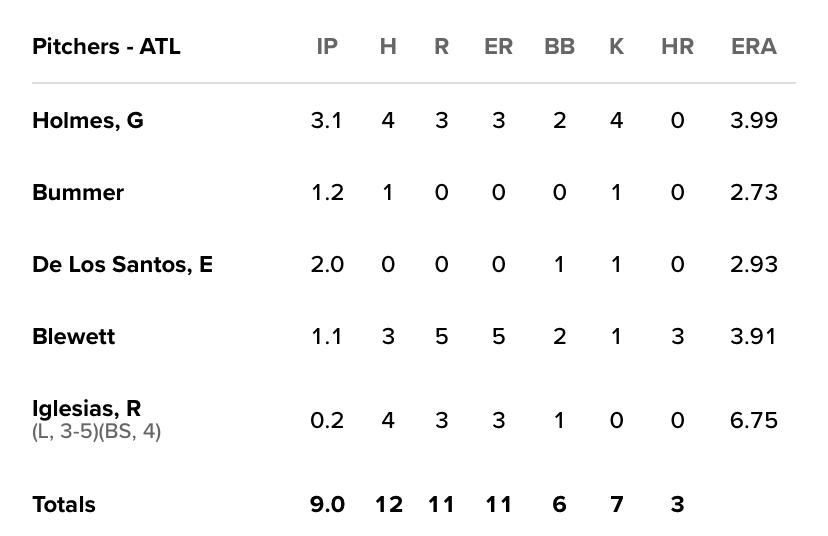Click total innings pitched 9.0
The image size is (828, 536).
327,505
